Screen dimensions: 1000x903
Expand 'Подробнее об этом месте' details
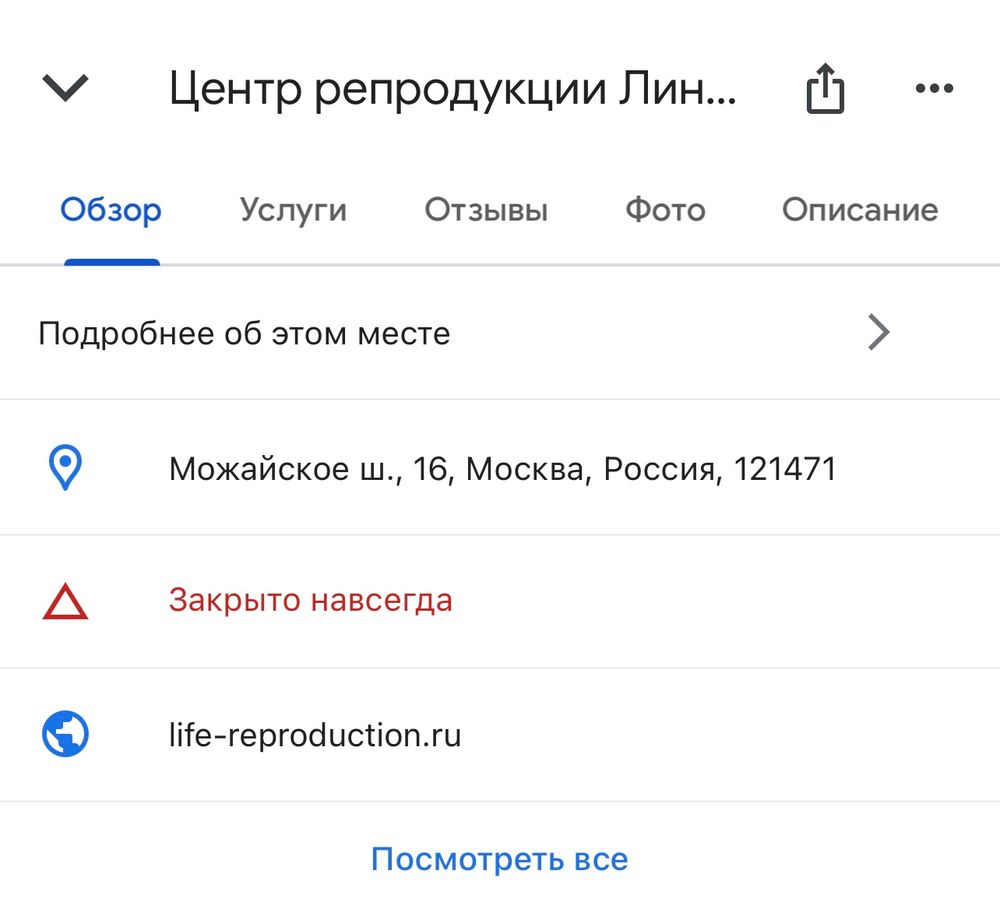[x=245, y=332]
